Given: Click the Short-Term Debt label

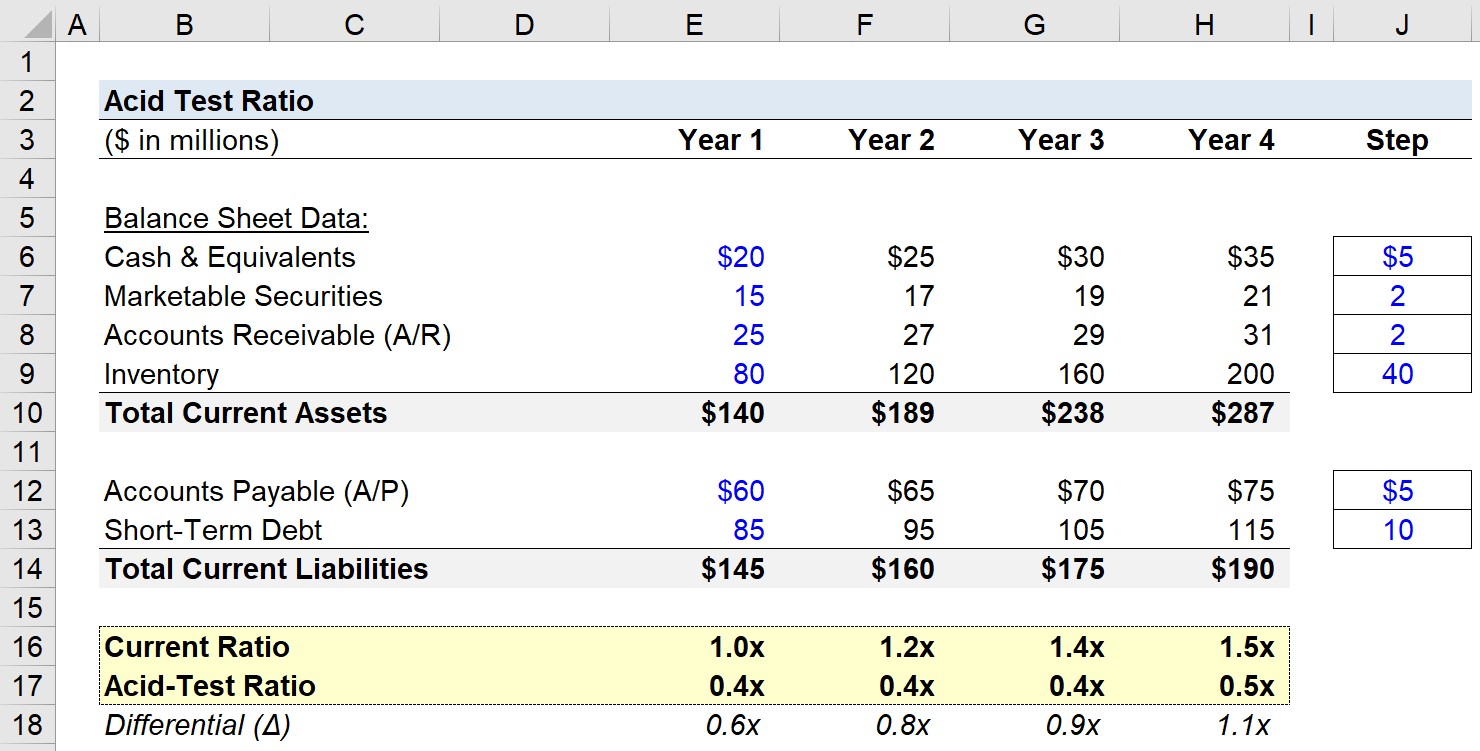Looking at the screenshot, I should point(214,530).
